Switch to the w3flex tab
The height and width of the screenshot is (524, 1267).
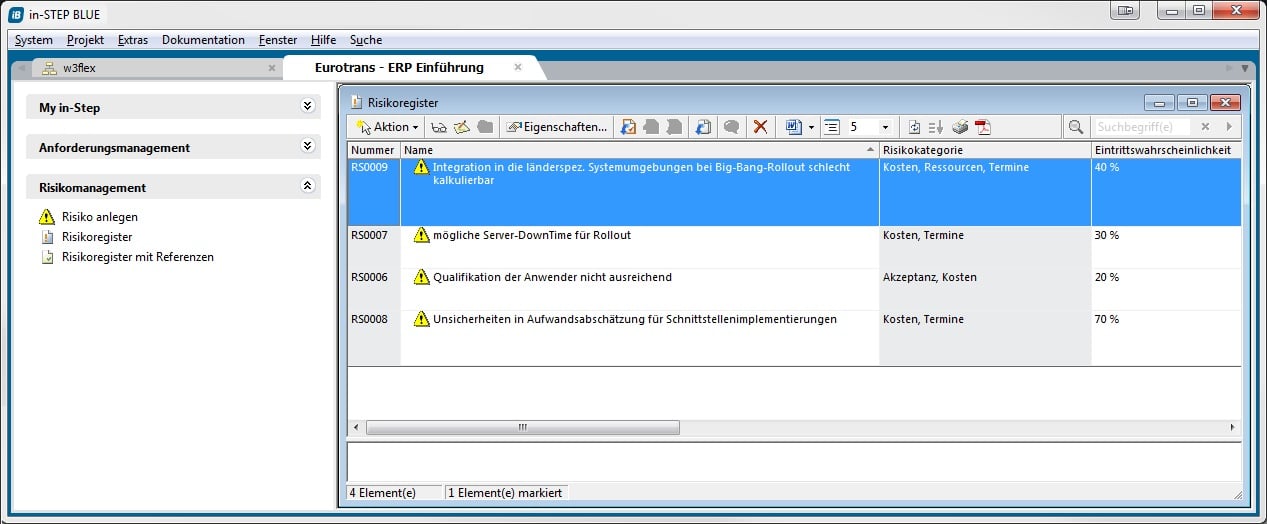click(78, 68)
